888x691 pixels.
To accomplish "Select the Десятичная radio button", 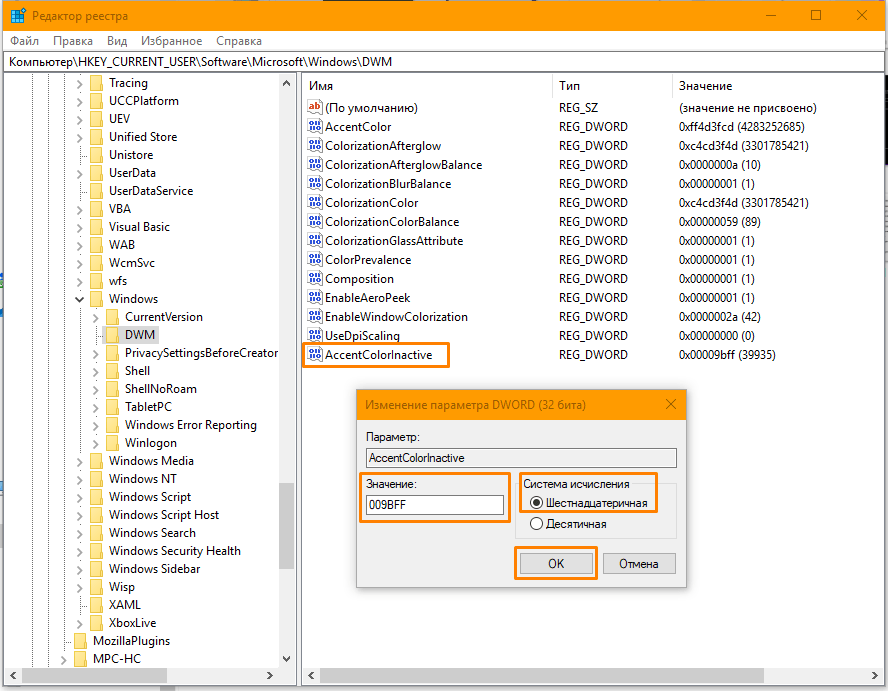I will [x=537, y=524].
